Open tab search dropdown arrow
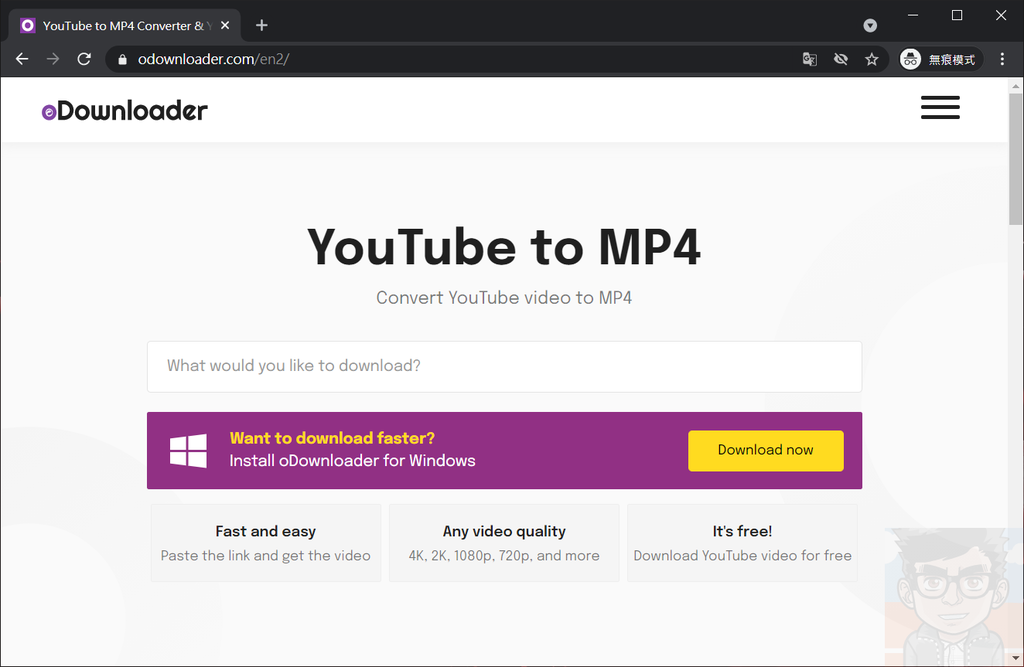Viewport: 1024px width, 667px height. pyautogui.click(x=870, y=25)
